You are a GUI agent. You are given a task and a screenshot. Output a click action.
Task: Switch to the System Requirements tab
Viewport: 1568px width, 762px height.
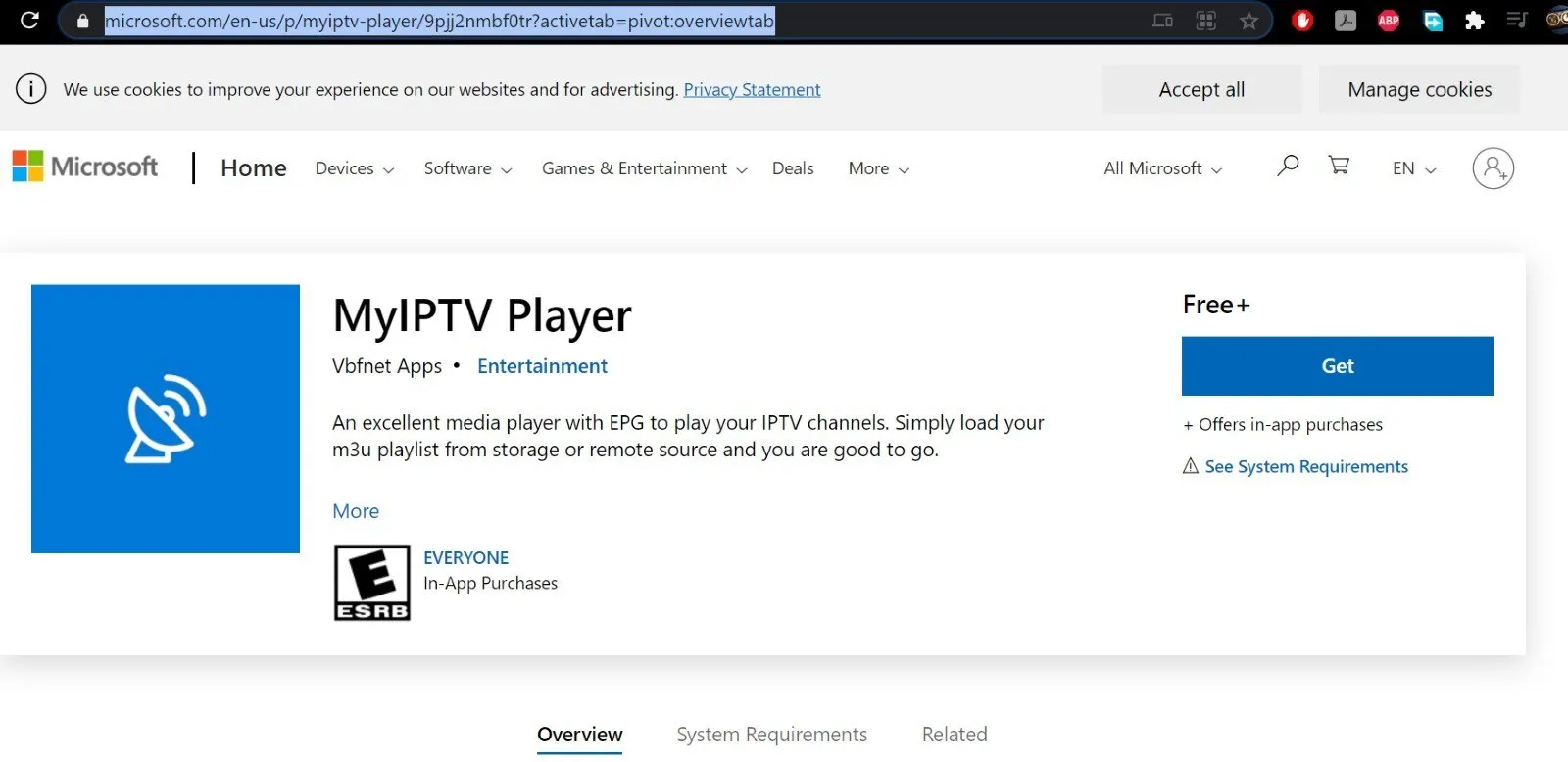coord(772,735)
